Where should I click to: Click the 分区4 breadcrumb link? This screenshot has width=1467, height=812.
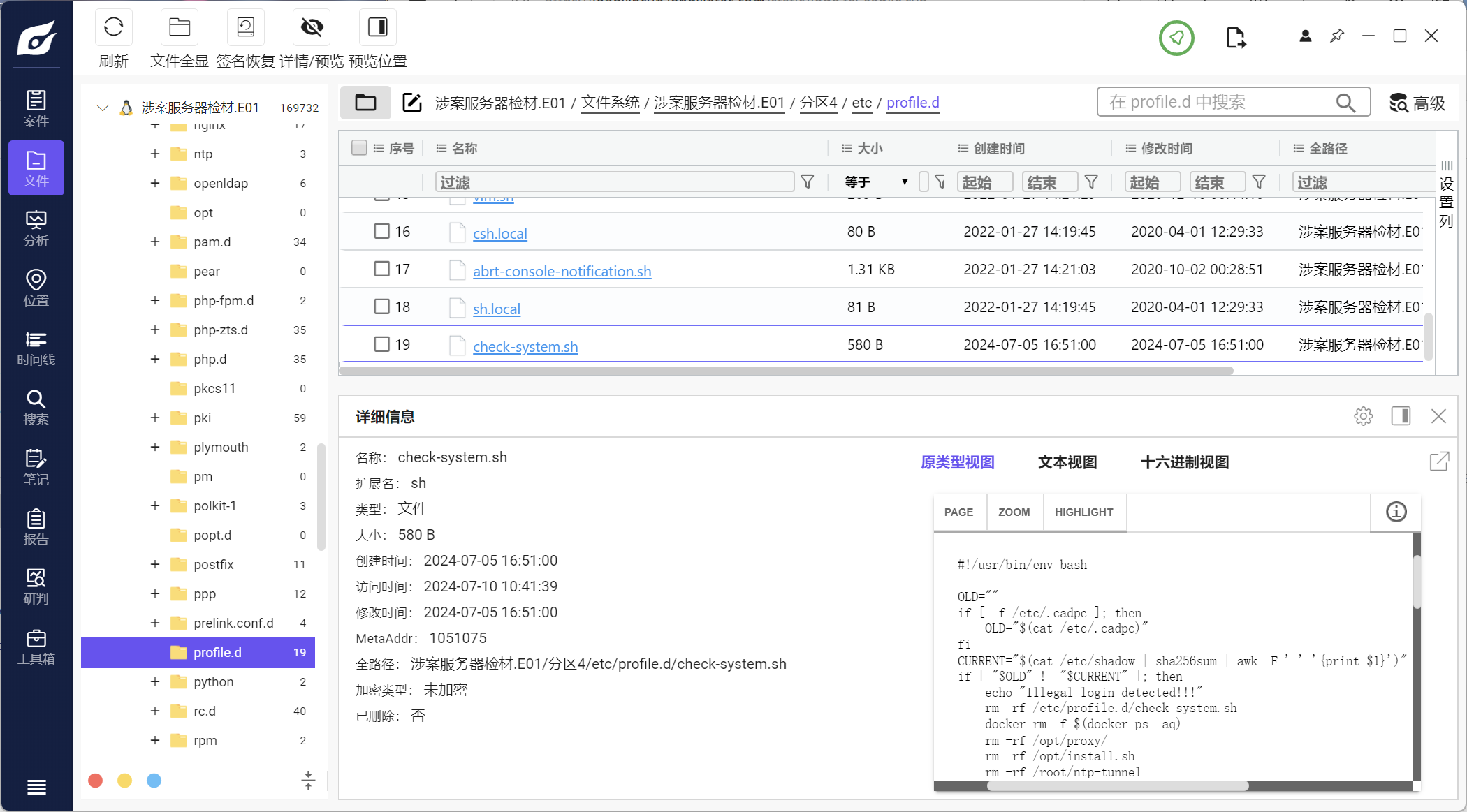(x=818, y=103)
